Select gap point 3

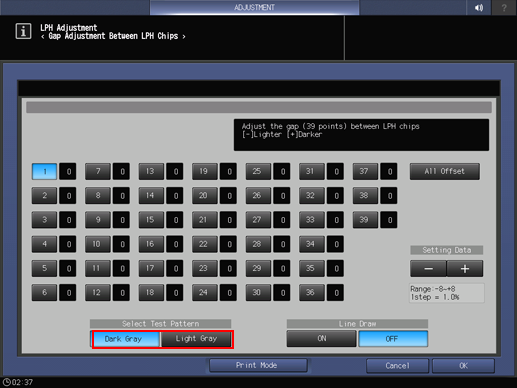tap(44, 220)
